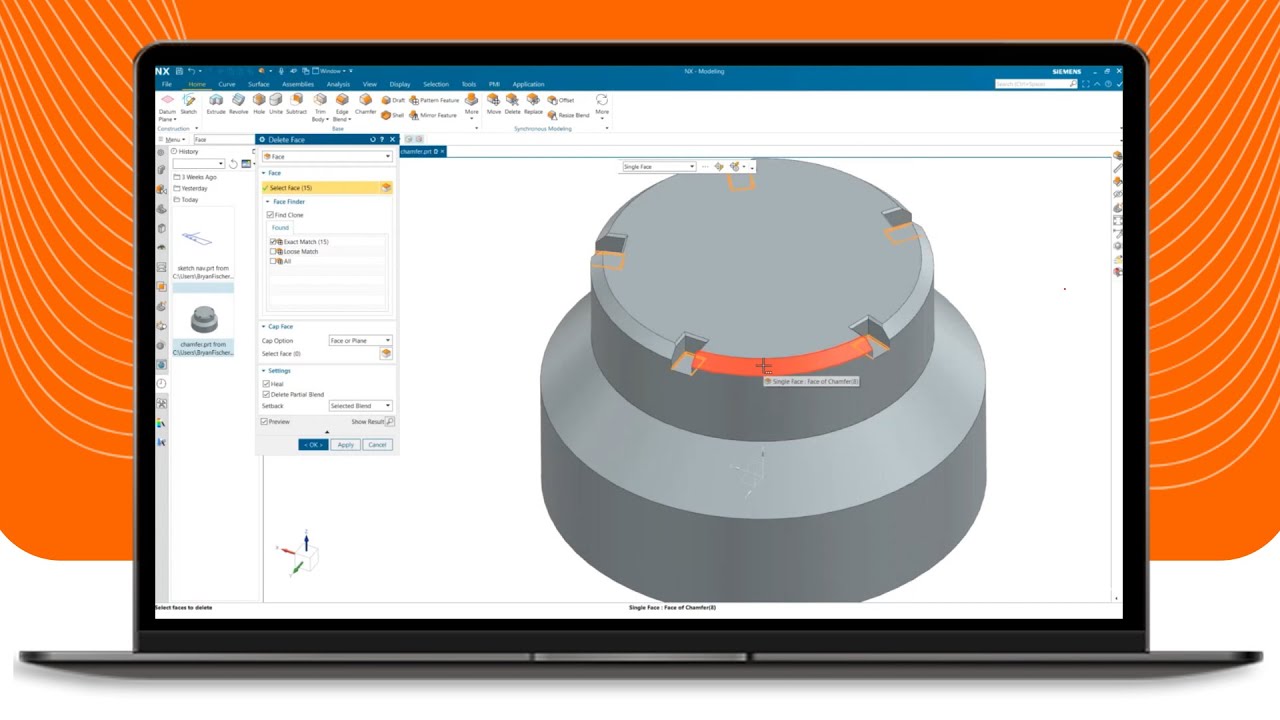The width and height of the screenshot is (1280, 720).
Task: Reset the Delete Face dialog
Action: pyautogui.click(x=373, y=140)
